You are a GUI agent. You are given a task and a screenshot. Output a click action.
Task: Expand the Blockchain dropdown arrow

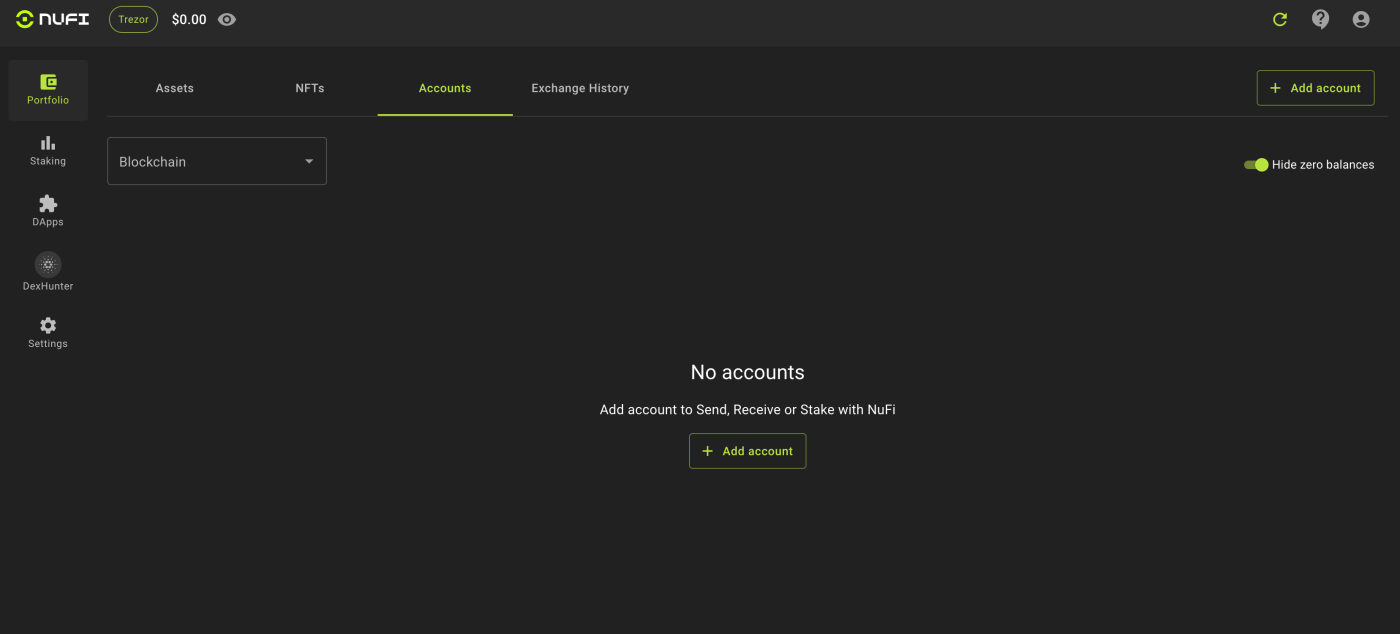[309, 161]
